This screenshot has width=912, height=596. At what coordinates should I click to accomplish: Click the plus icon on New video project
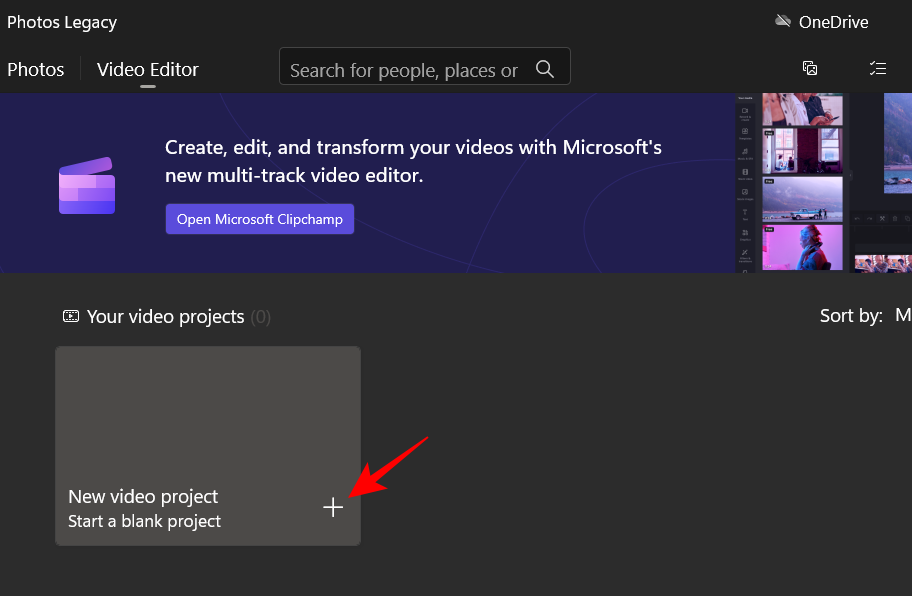point(333,508)
